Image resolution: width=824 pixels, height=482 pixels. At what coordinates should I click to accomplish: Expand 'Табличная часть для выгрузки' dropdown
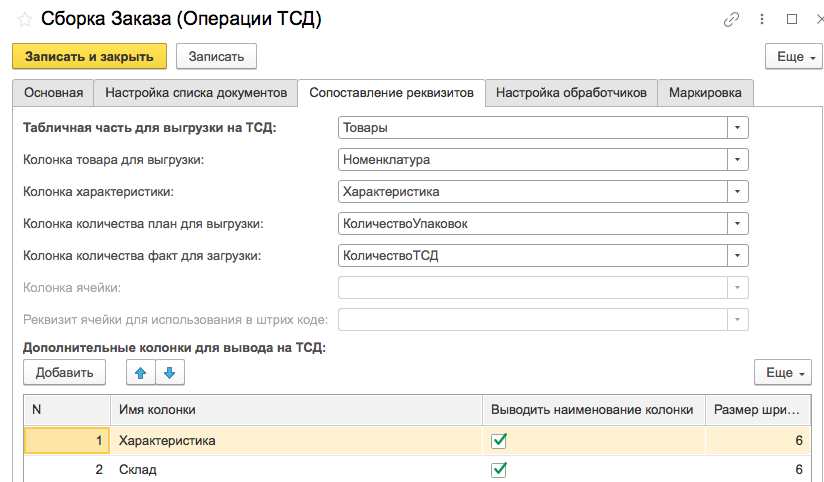[x=738, y=128]
